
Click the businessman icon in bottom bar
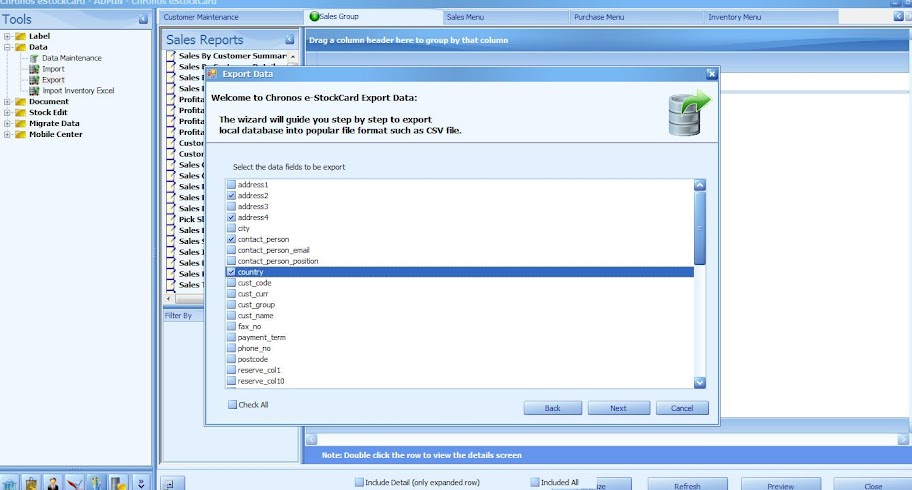click(x=53, y=484)
